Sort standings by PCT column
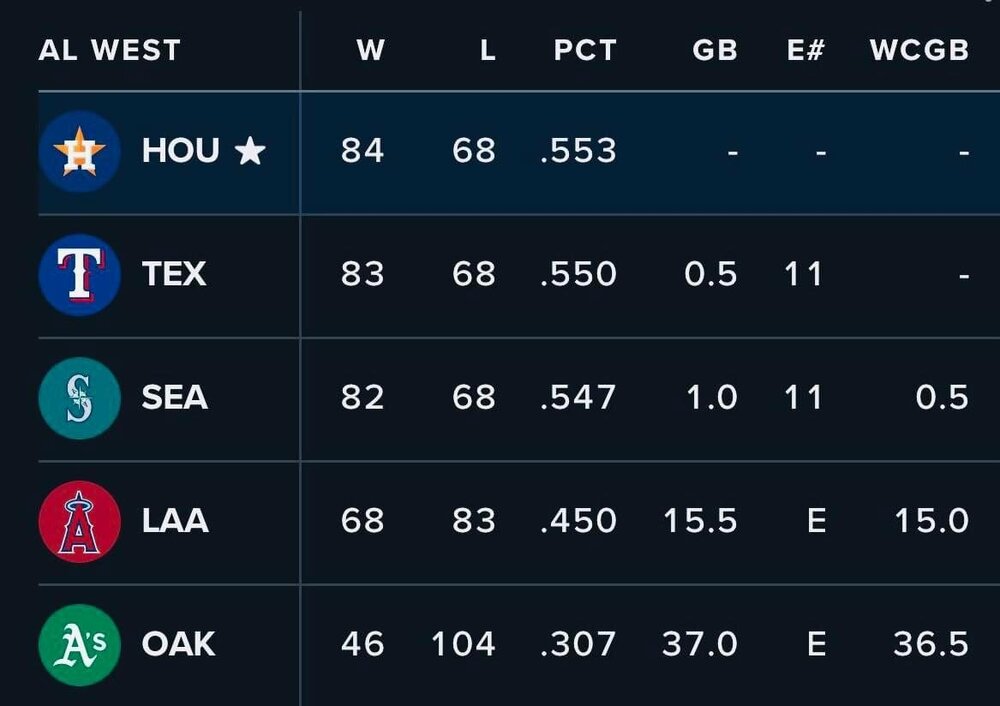The width and height of the screenshot is (1000, 706). (585, 50)
